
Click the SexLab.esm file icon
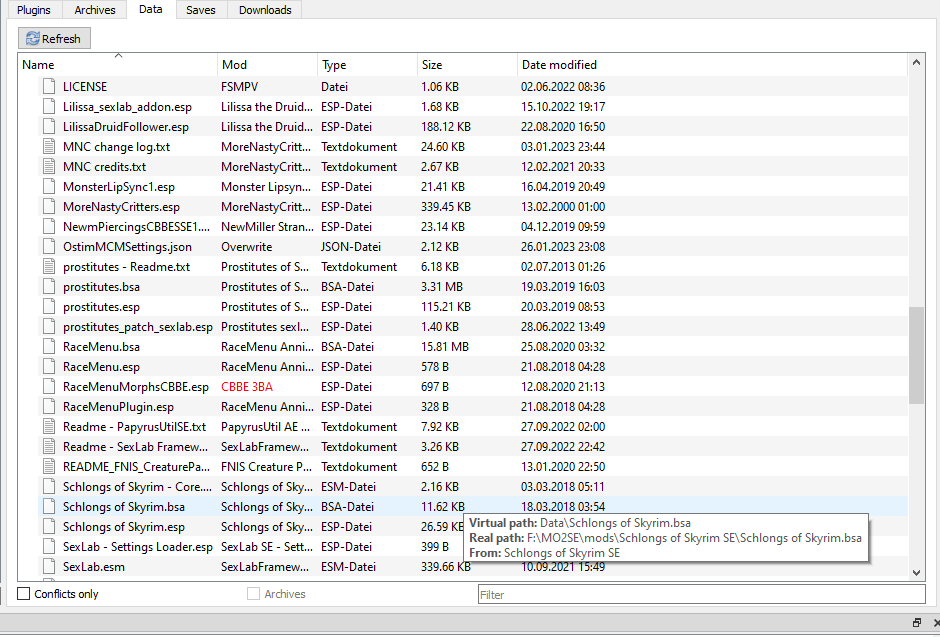coord(49,566)
